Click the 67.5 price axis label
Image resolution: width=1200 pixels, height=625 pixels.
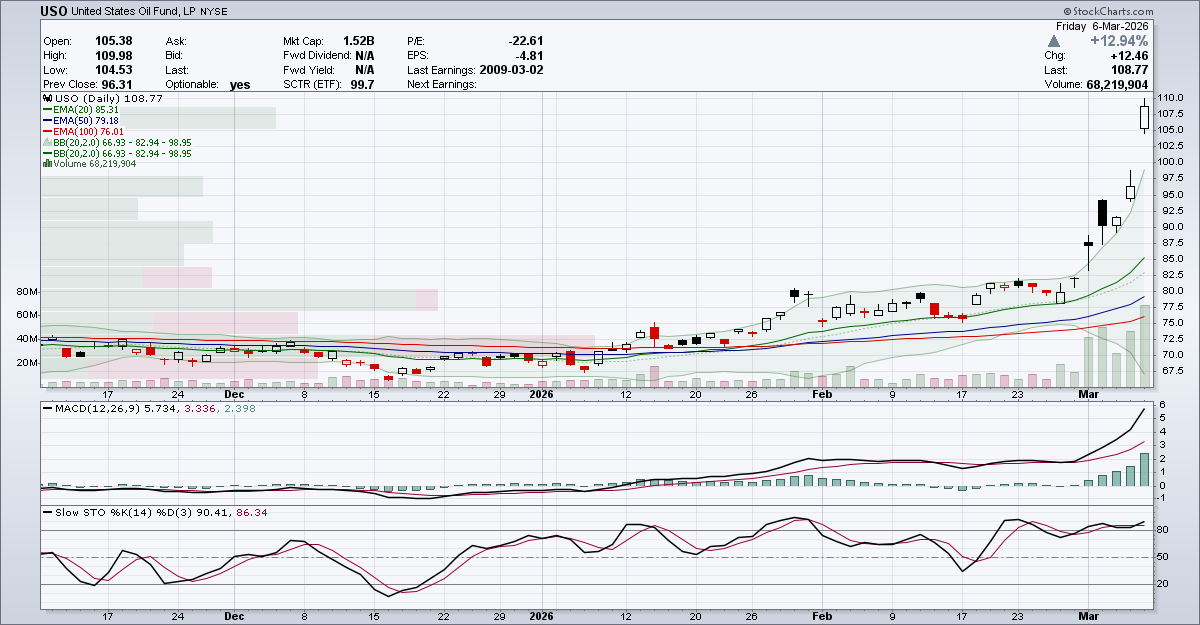(x=1172, y=371)
